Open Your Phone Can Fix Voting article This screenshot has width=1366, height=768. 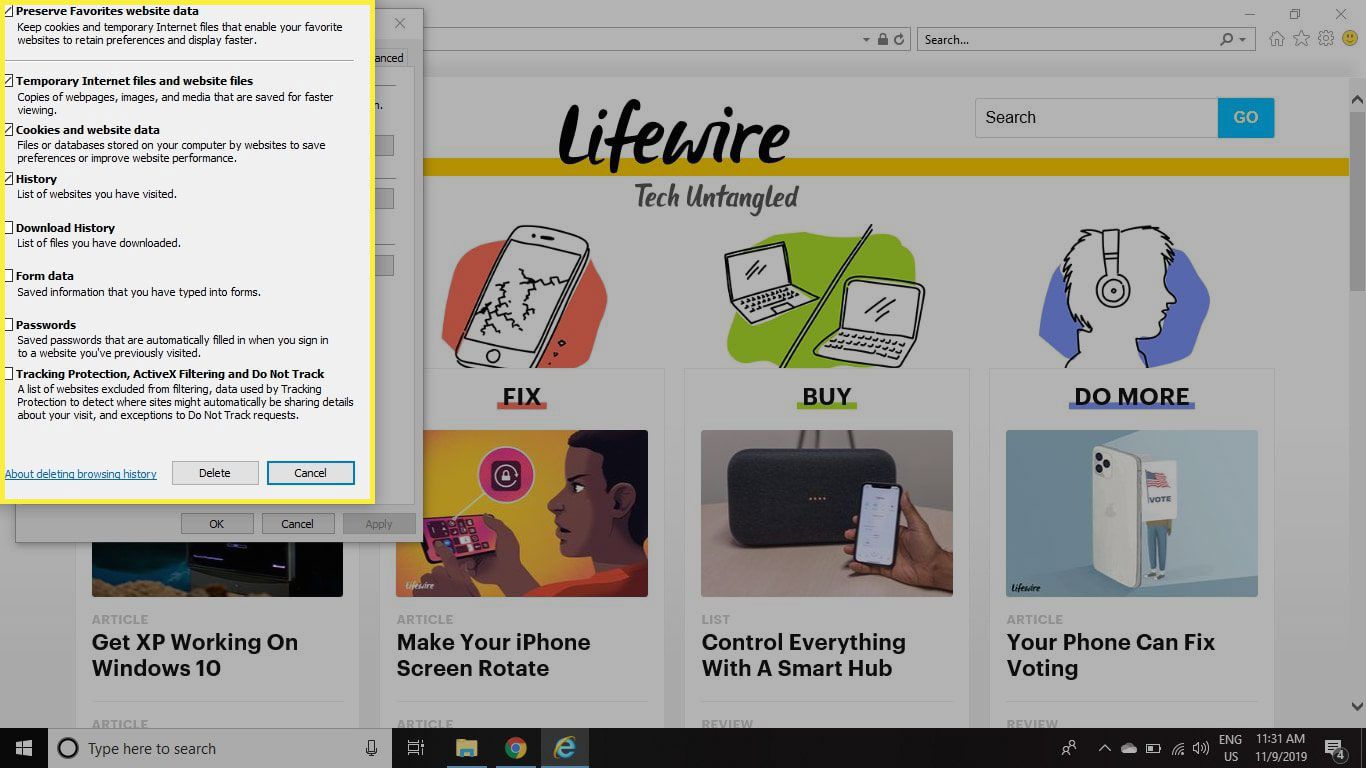coord(1111,655)
